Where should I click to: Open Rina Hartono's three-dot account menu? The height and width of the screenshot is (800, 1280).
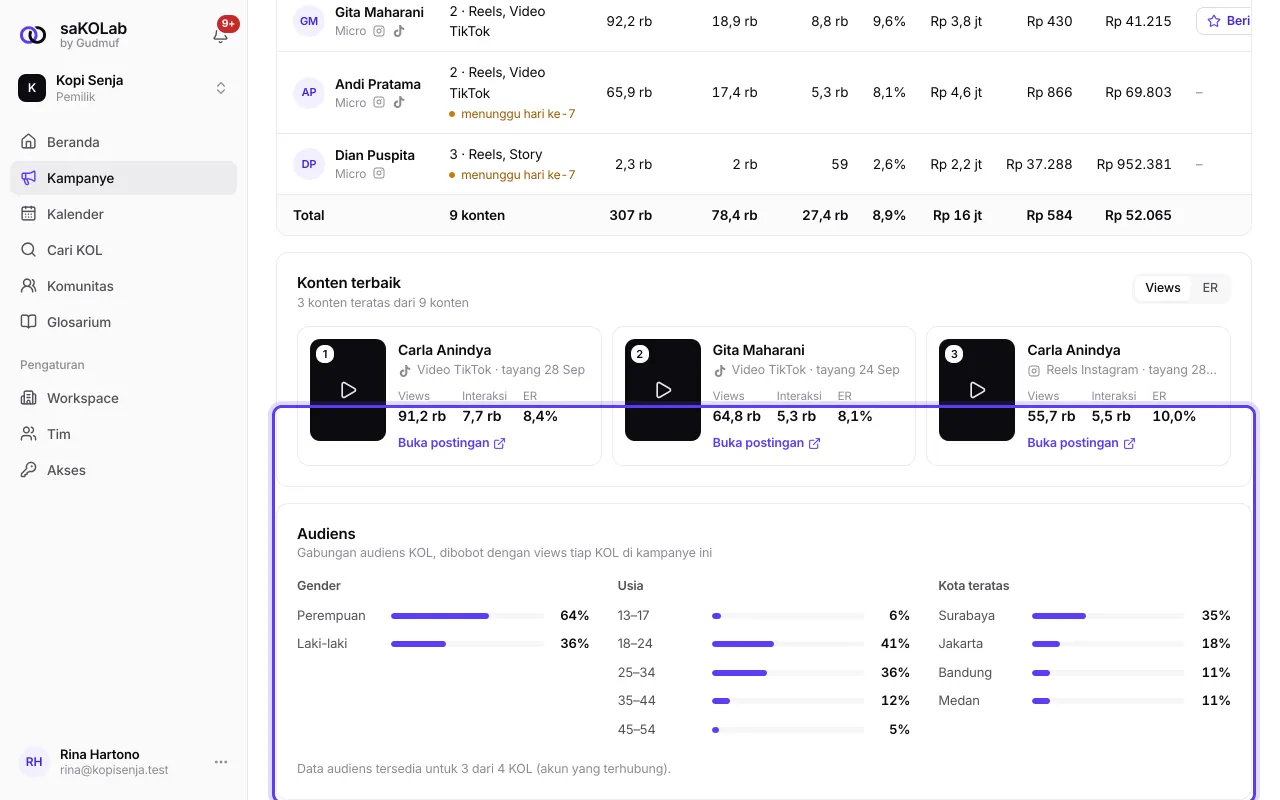[x=221, y=762]
